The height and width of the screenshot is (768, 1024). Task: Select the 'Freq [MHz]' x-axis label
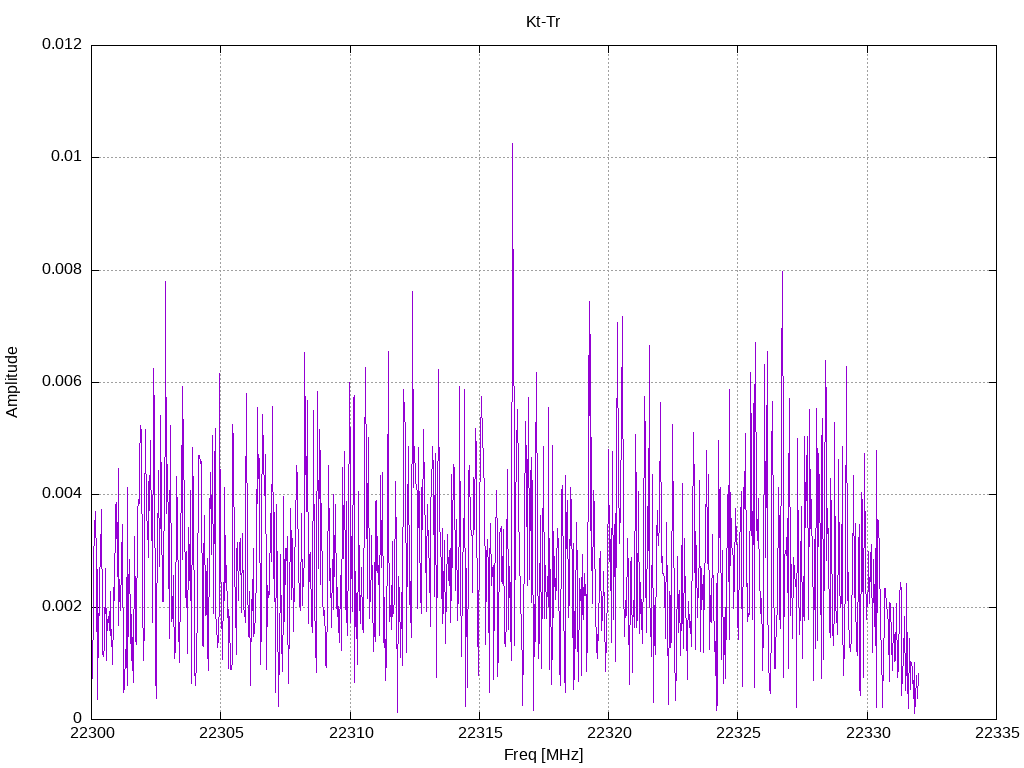click(543, 755)
